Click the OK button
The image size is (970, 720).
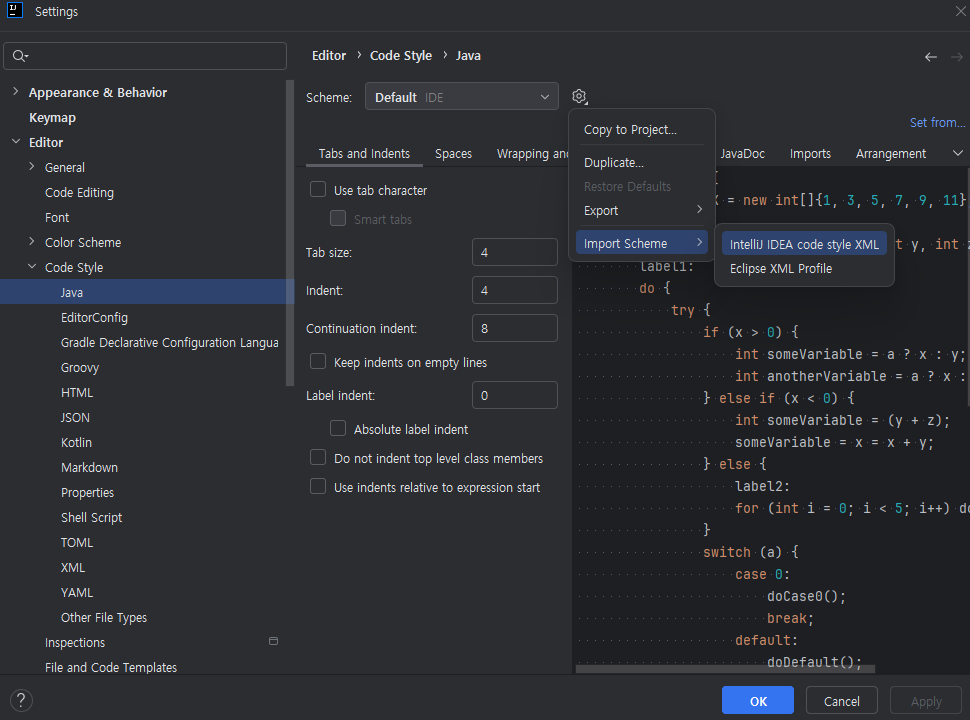coord(758,701)
